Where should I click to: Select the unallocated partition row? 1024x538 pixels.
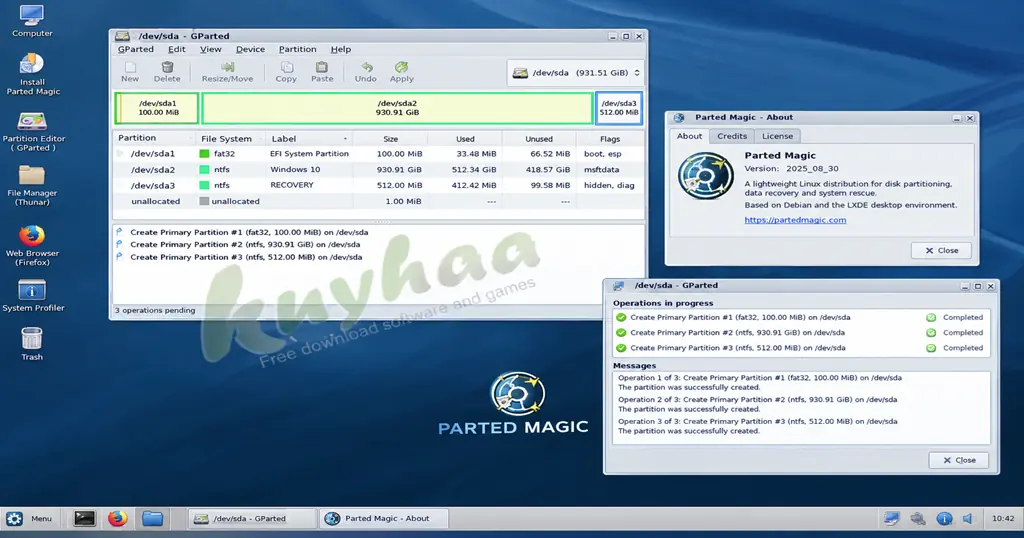point(379,201)
